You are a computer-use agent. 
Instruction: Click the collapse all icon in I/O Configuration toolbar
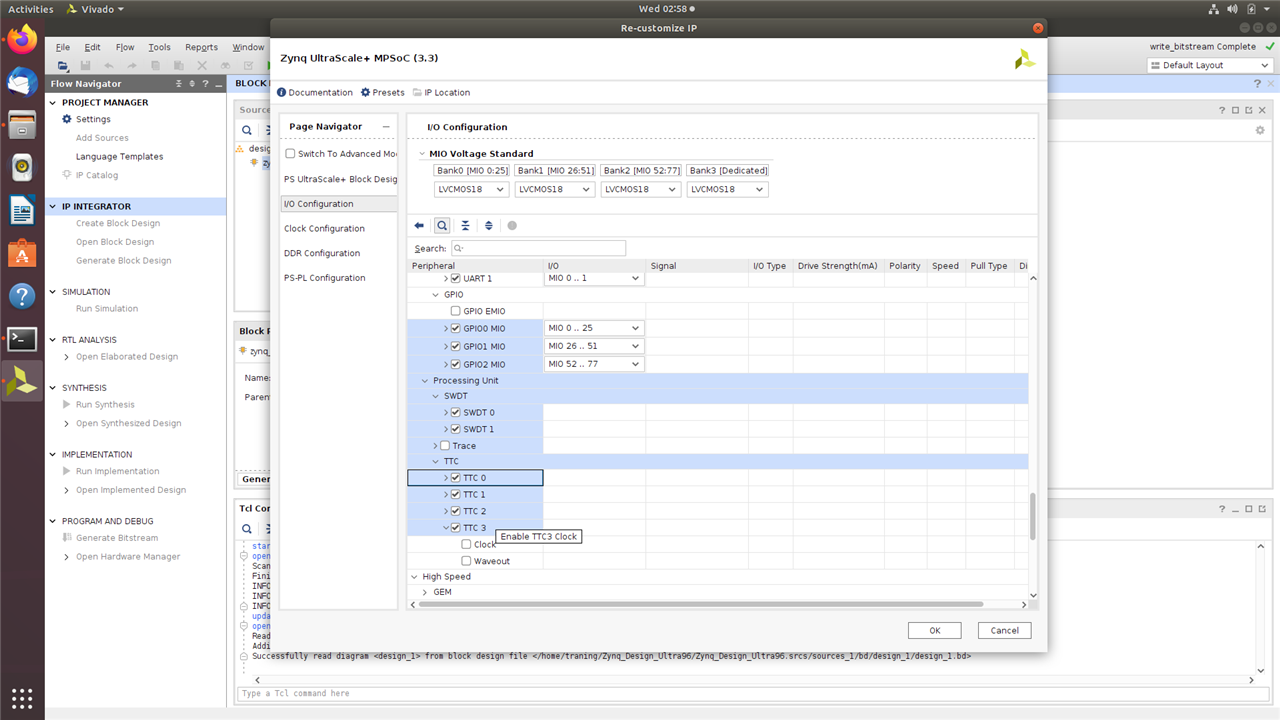pyautogui.click(x=465, y=226)
